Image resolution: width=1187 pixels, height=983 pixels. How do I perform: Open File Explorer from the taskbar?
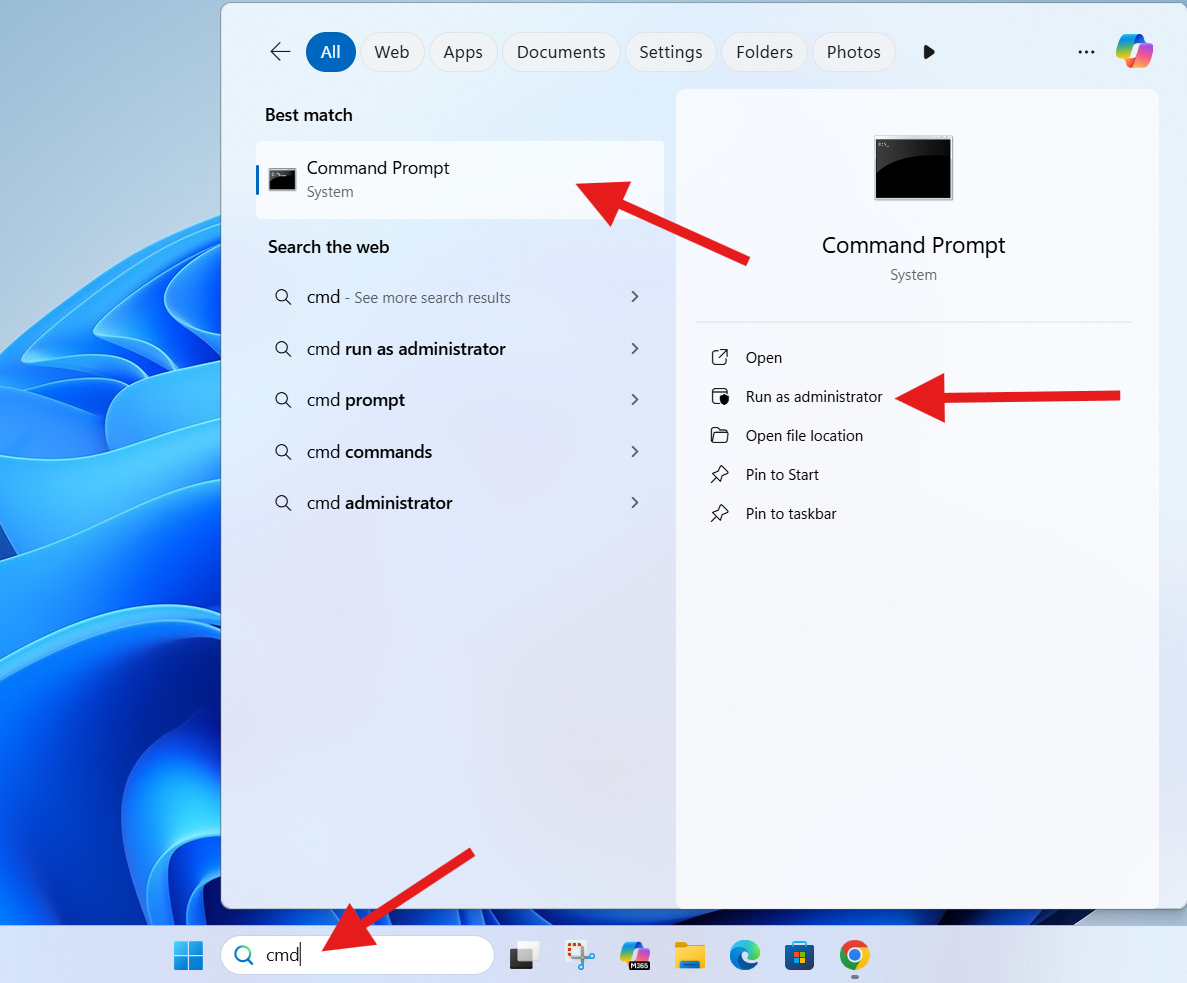[x=689, y=955]
